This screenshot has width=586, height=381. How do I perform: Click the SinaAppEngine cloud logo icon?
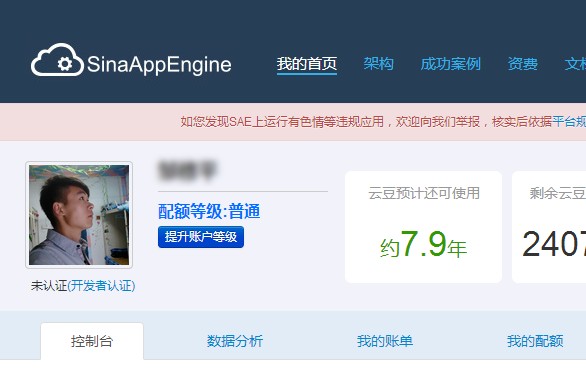pos(57,60)
